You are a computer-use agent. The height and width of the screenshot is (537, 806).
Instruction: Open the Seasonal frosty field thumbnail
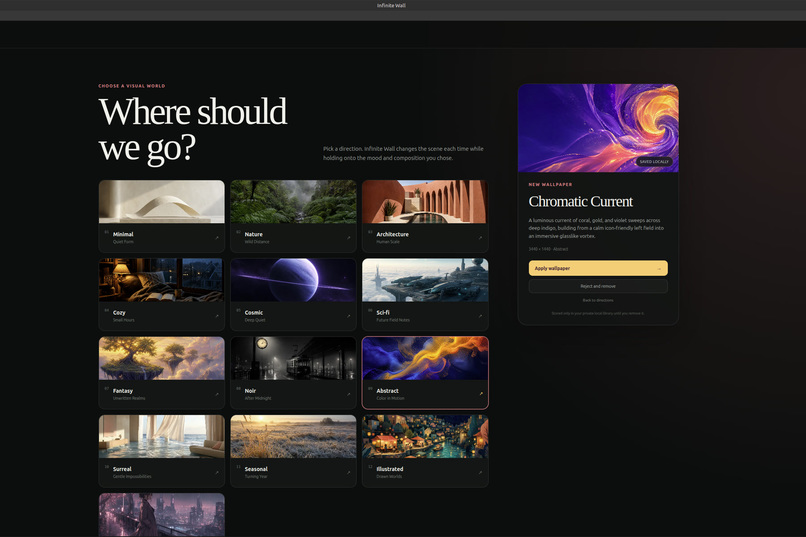click(294, 436)
